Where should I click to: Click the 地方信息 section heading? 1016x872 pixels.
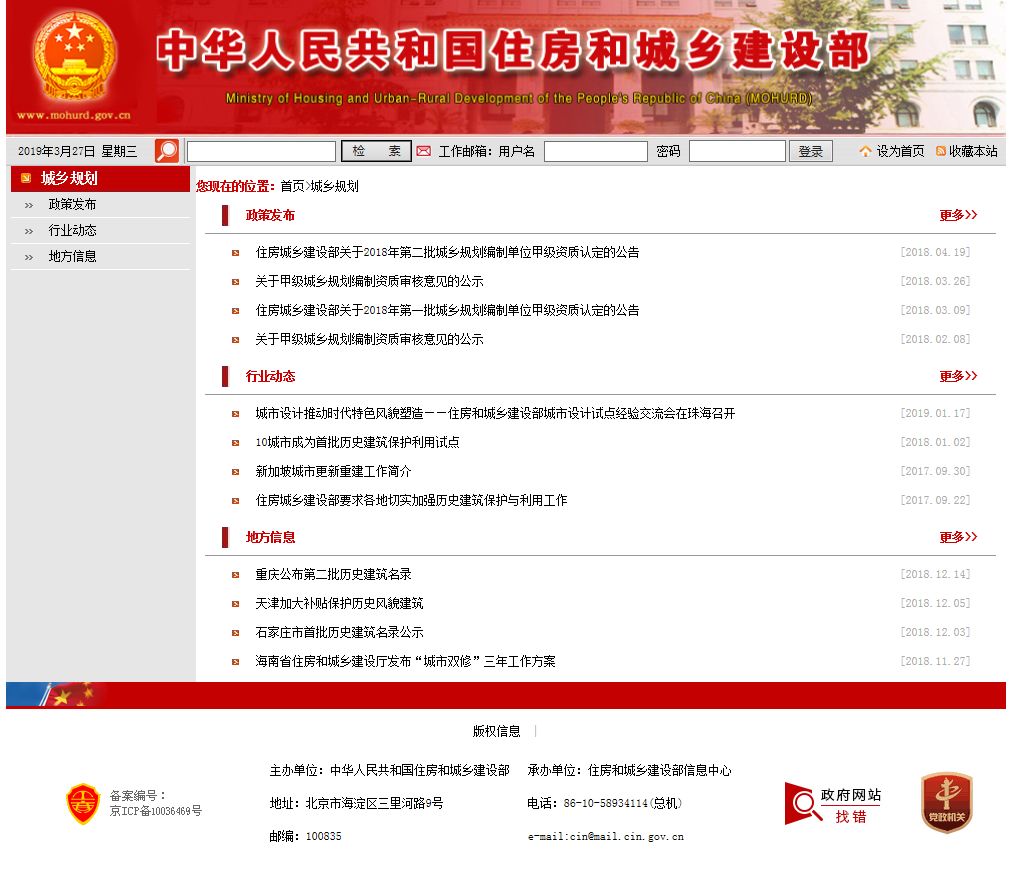pos(270,537)
